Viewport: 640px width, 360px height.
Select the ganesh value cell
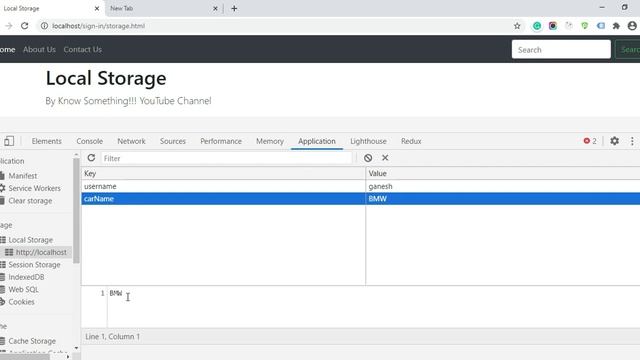[503, 186]
